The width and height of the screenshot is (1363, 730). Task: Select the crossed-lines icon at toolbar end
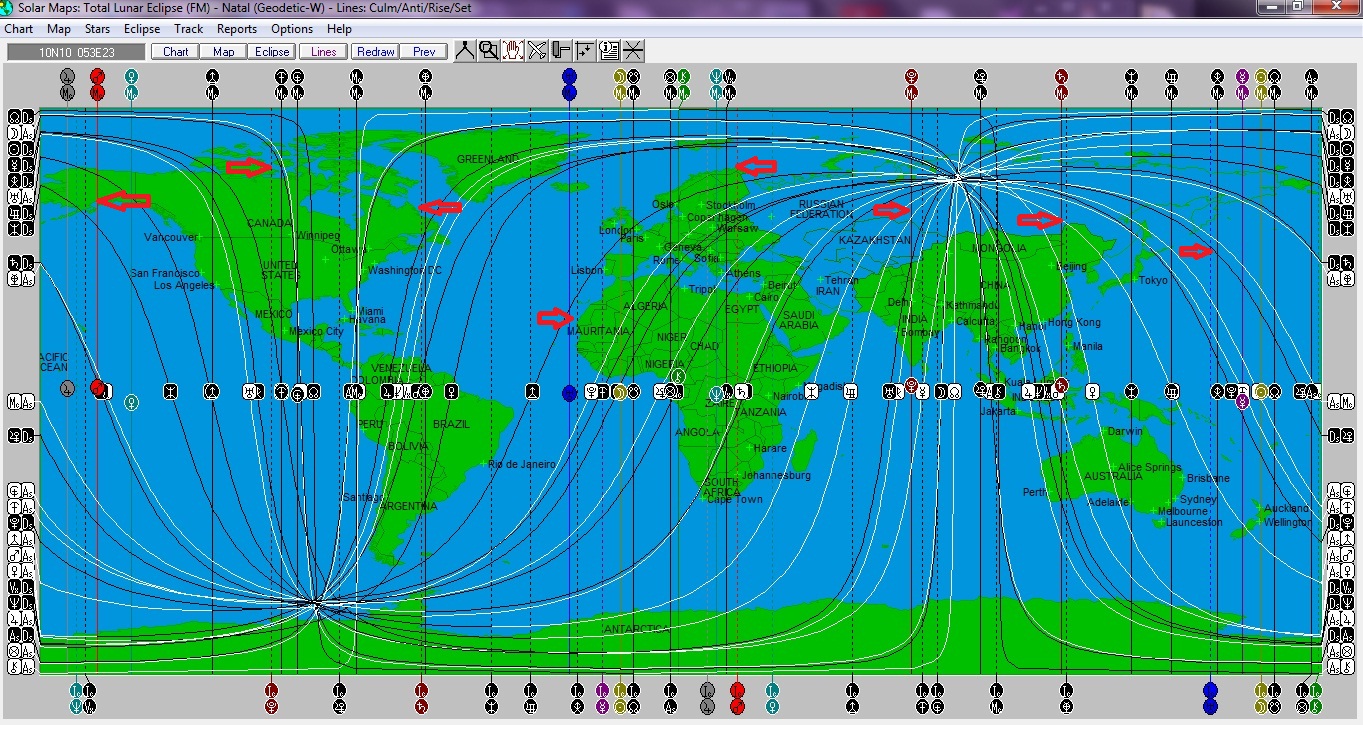(633, 51)
